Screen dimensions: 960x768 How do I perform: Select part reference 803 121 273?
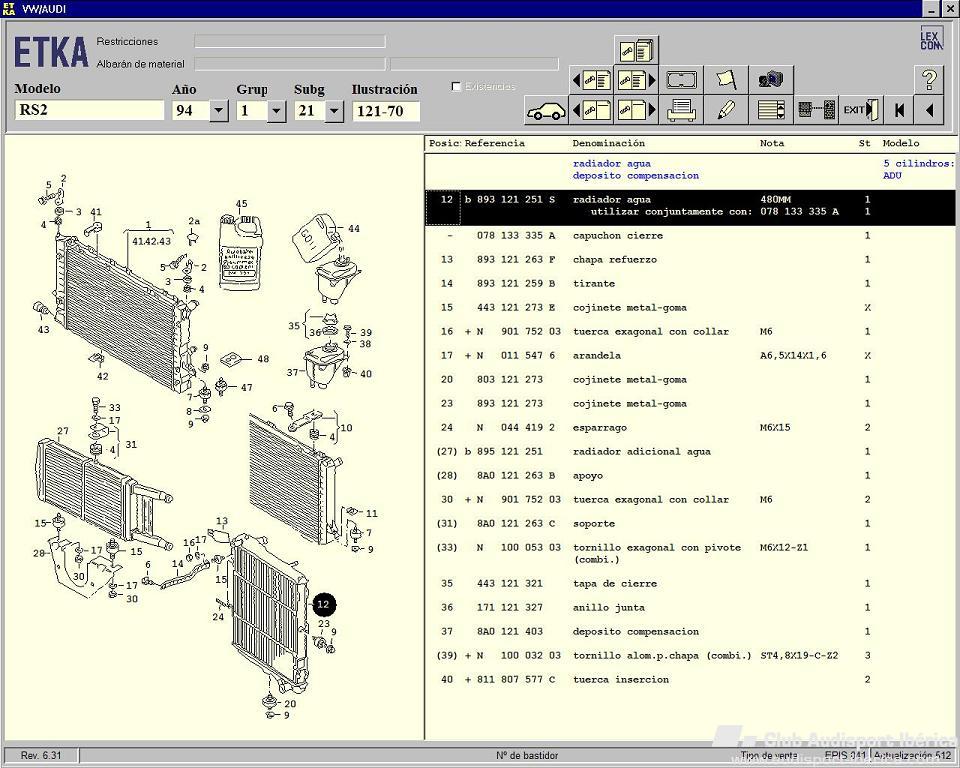tap(510, 380)
